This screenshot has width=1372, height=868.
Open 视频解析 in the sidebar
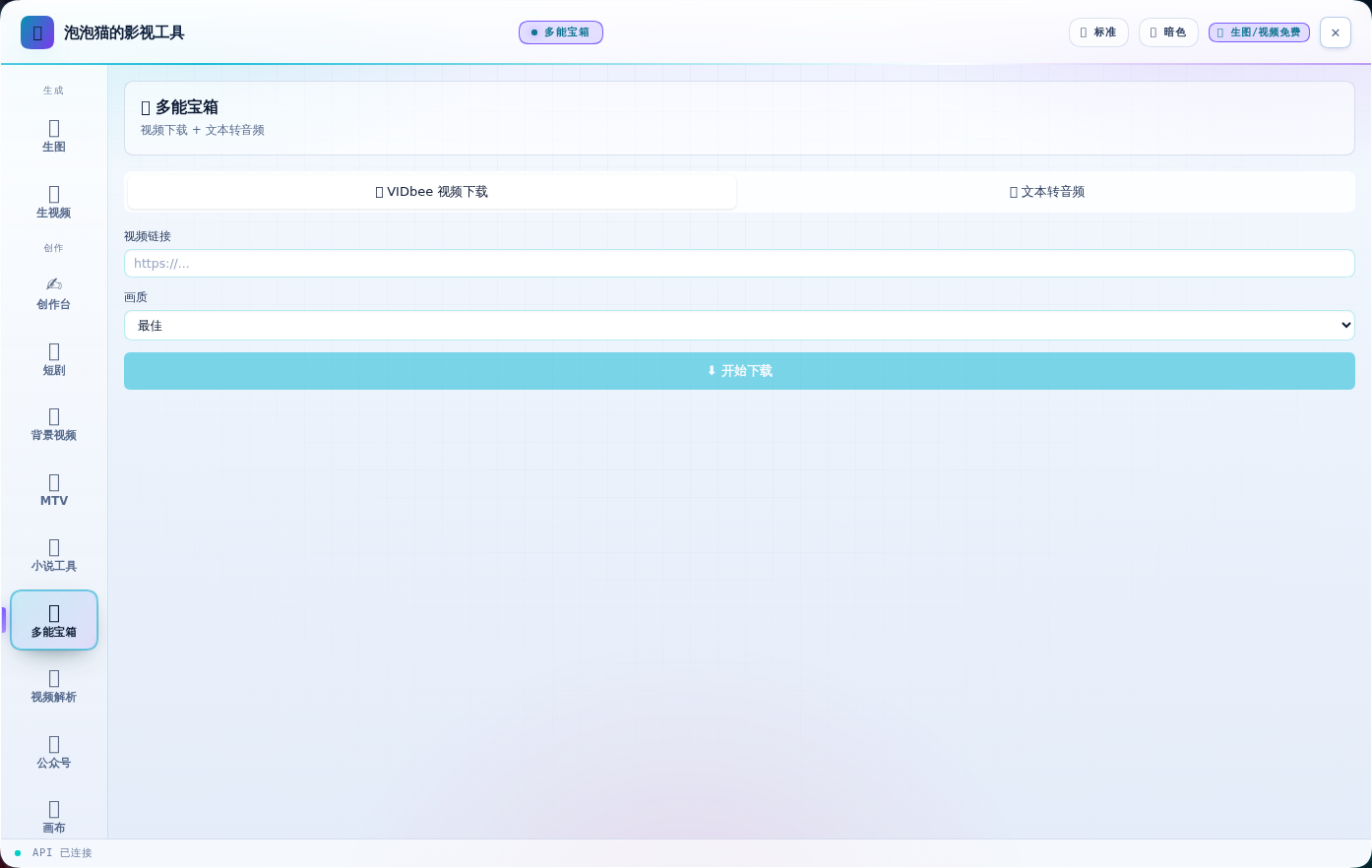tap(54, 686)
